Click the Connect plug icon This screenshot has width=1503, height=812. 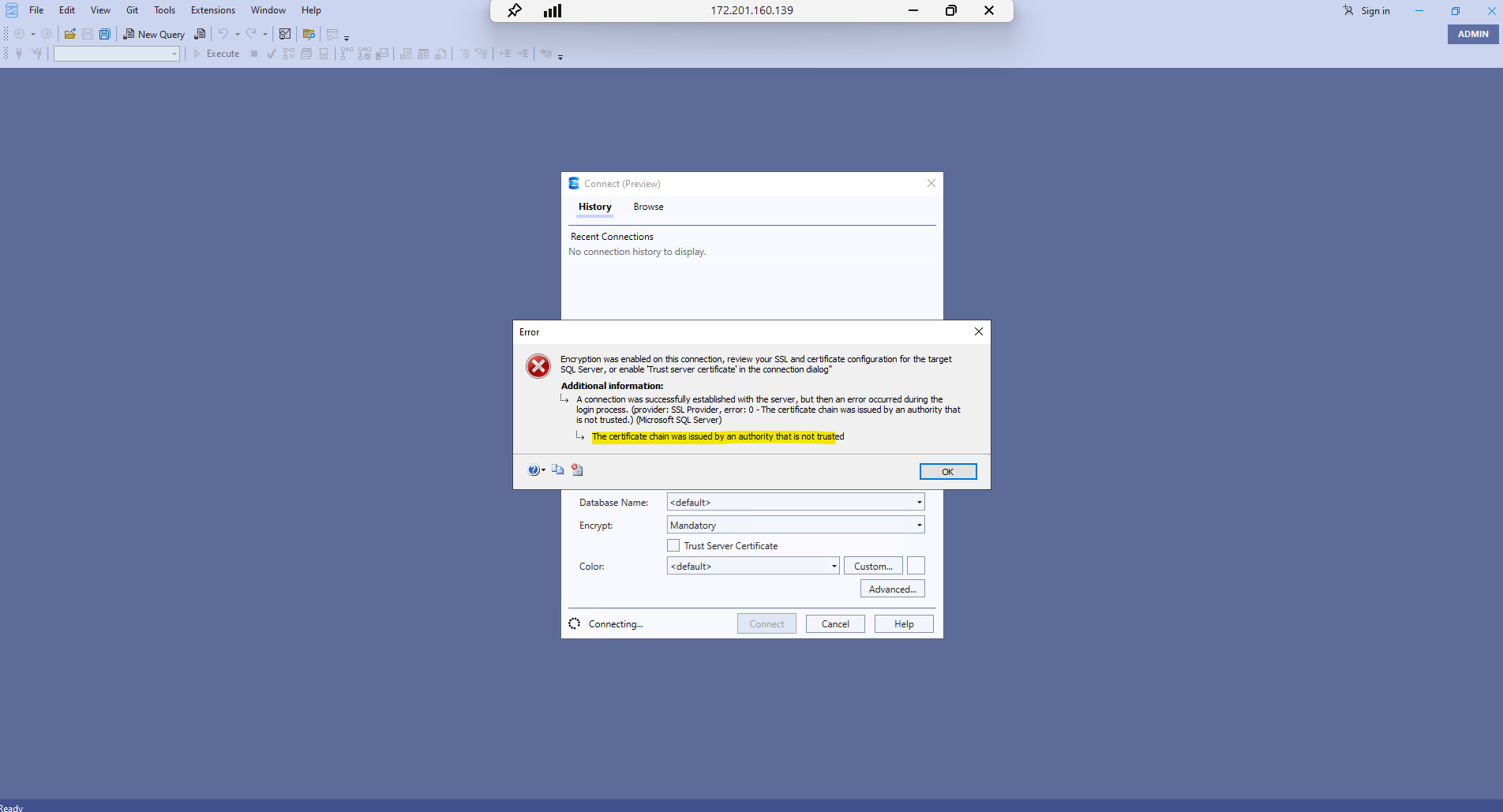click(x=19, y=54)
